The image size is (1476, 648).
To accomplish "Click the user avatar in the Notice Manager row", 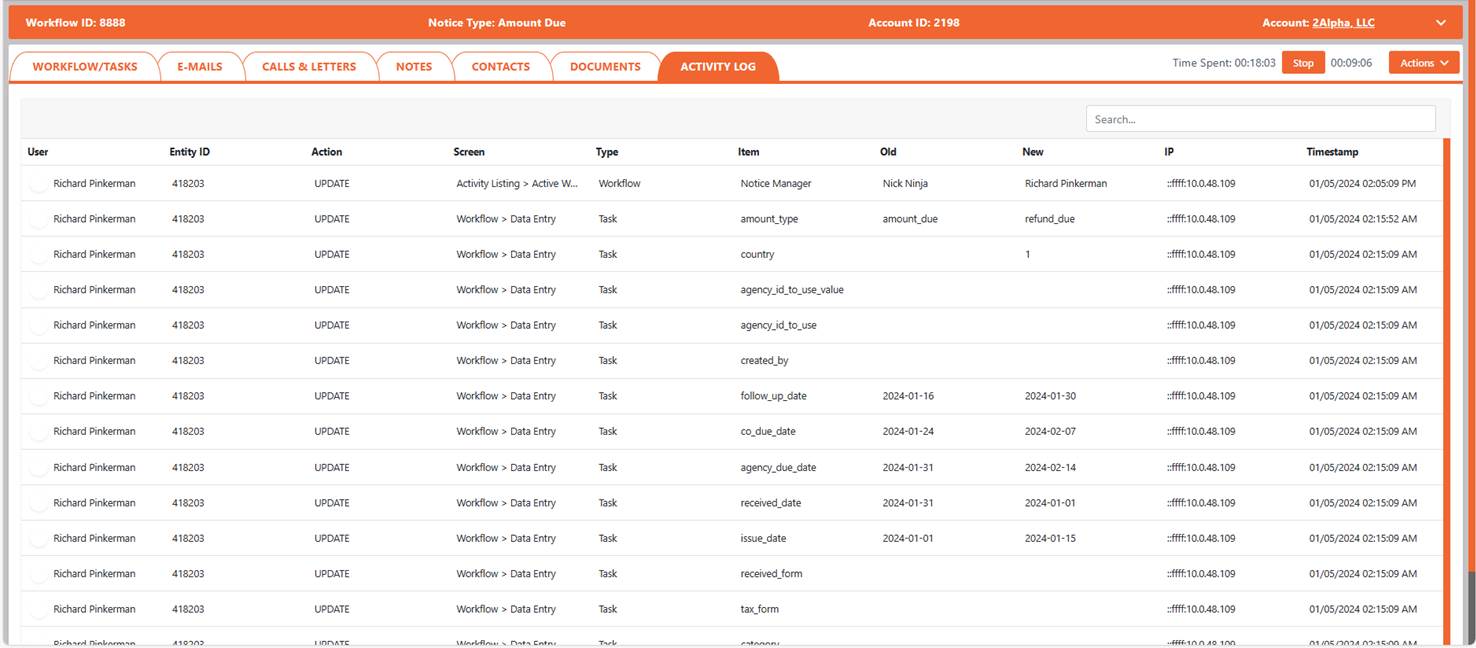I will pos(38,184).
